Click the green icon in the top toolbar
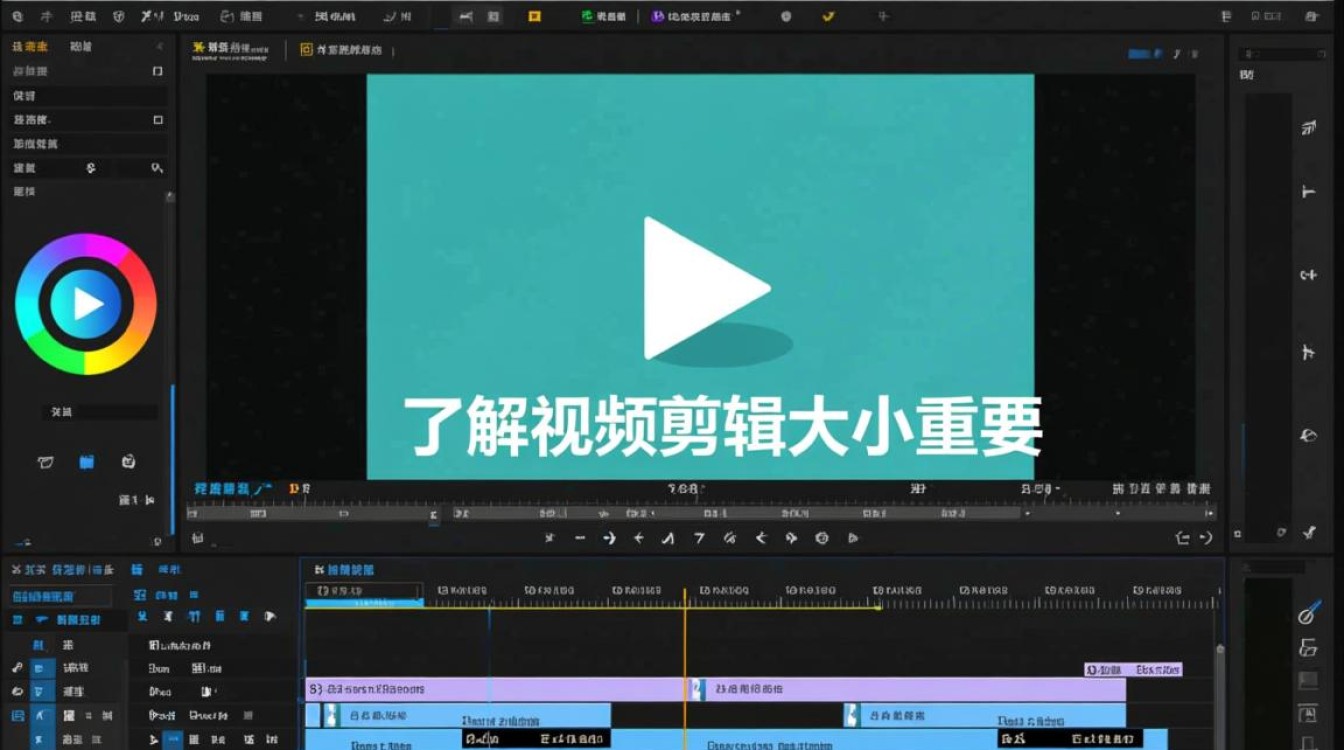Image resolution: width=1344 pixels, height=750 pixels. (587, 16)
